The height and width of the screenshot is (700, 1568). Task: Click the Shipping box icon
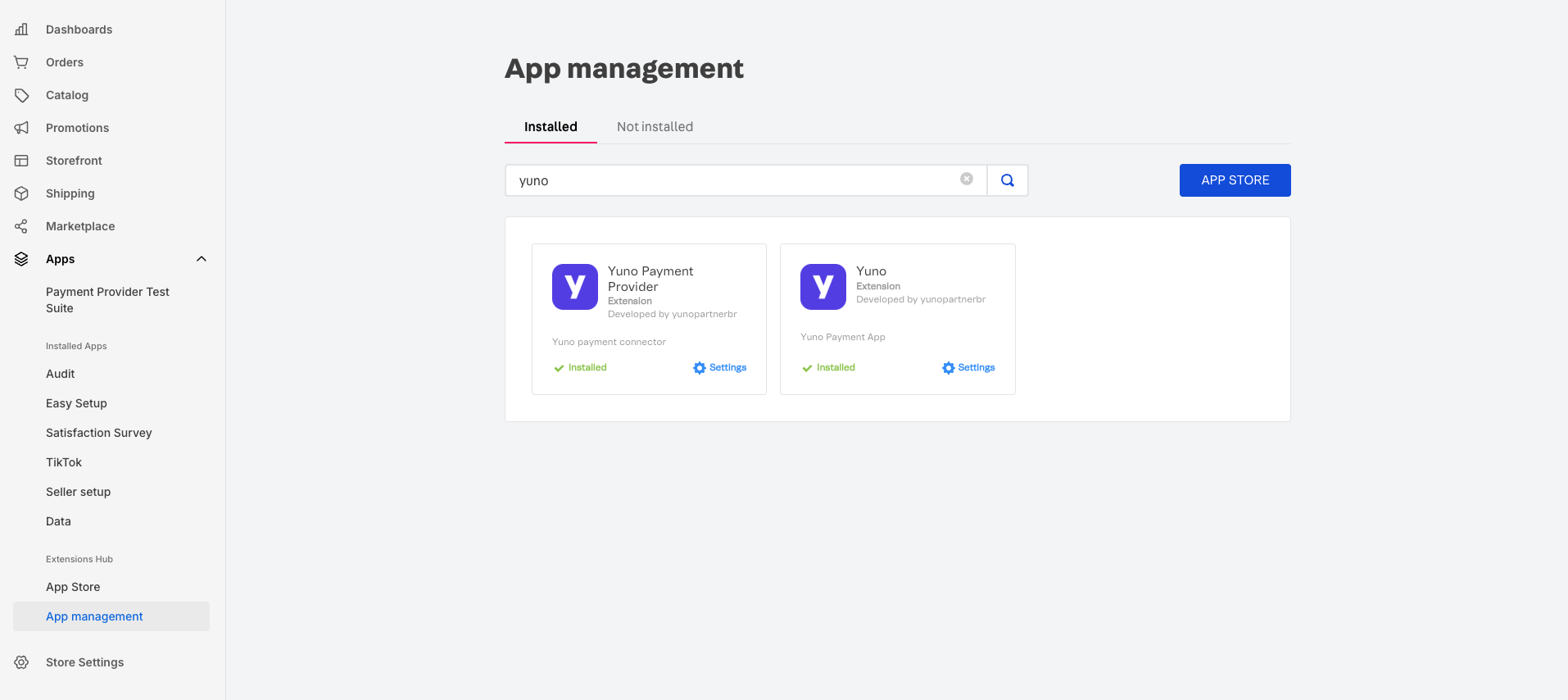pyautogui.click(x=21, y=193)
